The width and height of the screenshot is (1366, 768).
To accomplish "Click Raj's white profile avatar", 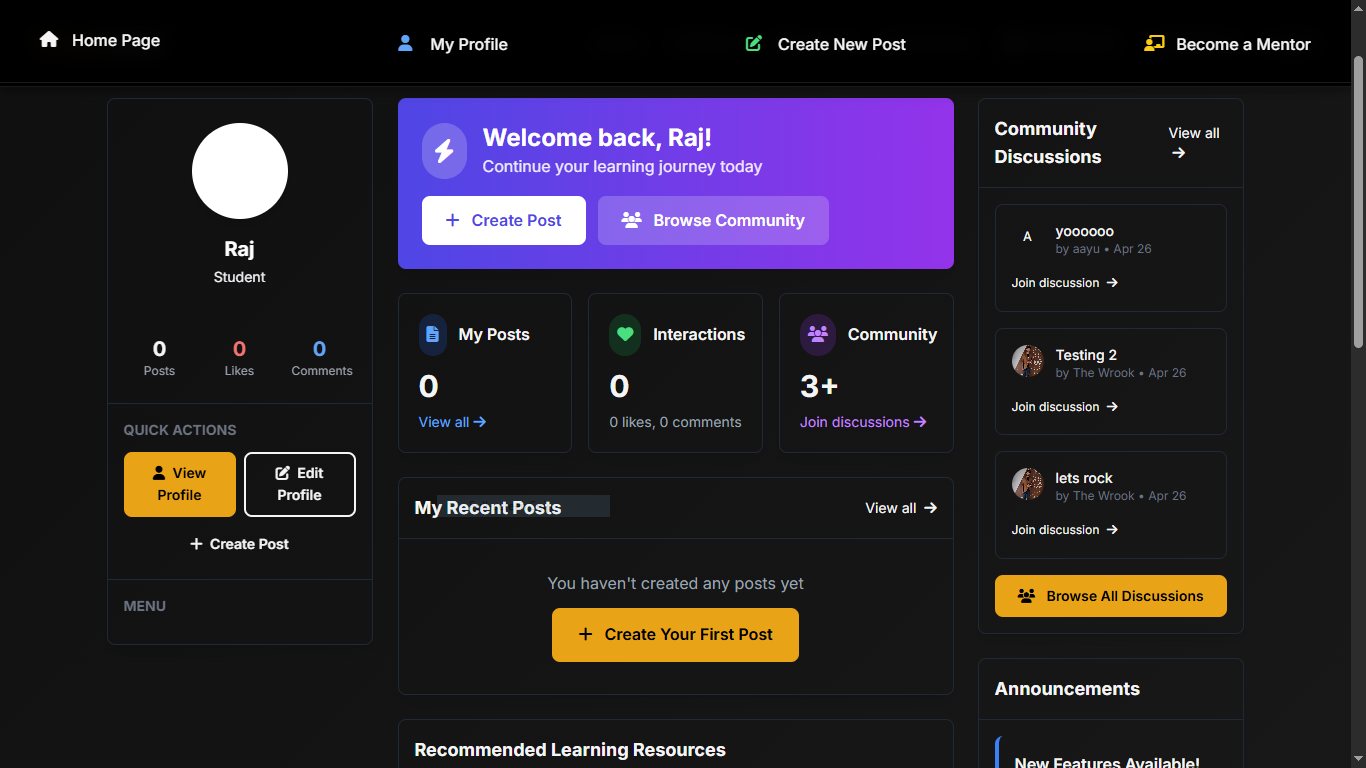I will click(240, 171).
